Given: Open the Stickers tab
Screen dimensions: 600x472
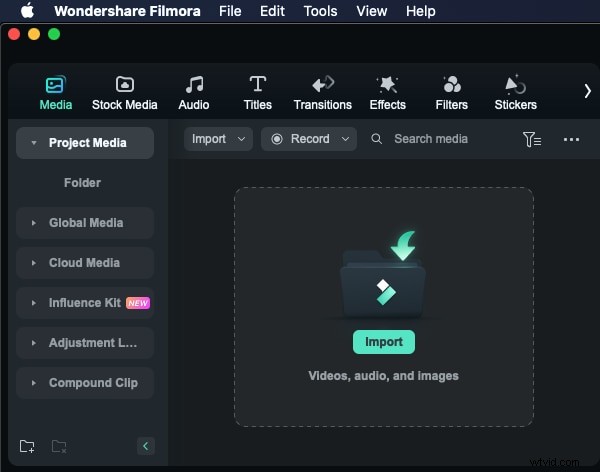Looking at the screenshot, I should [x=515, y=93].
